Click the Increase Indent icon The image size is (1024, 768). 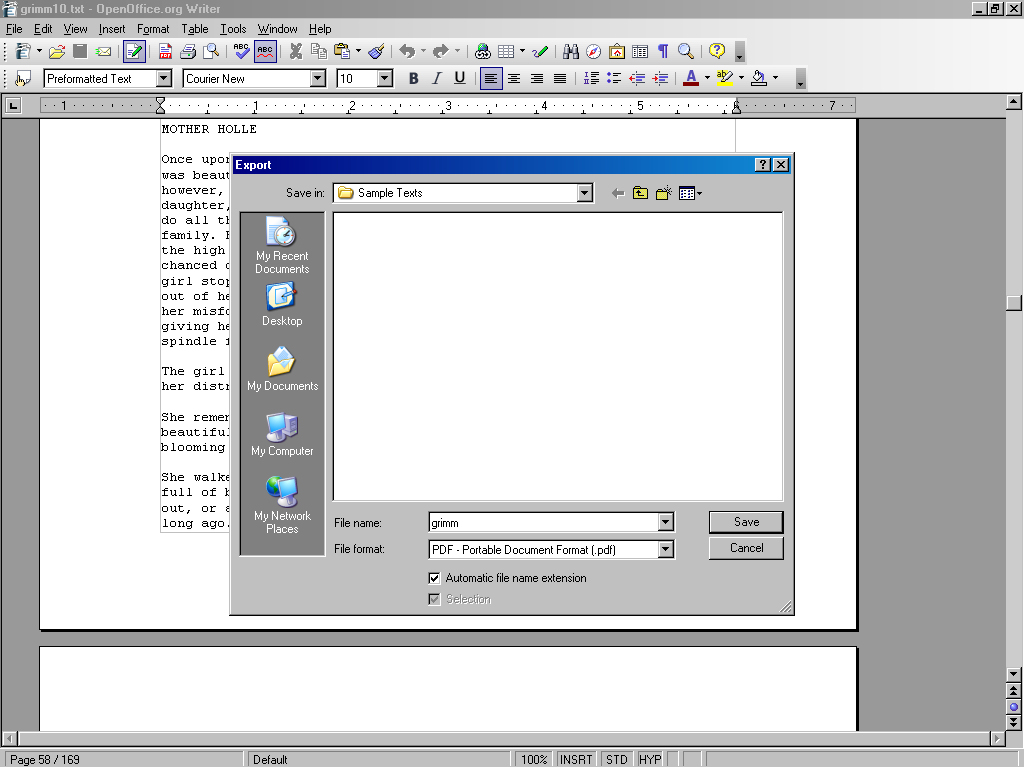pyautogui.click(x=660, y=79)
